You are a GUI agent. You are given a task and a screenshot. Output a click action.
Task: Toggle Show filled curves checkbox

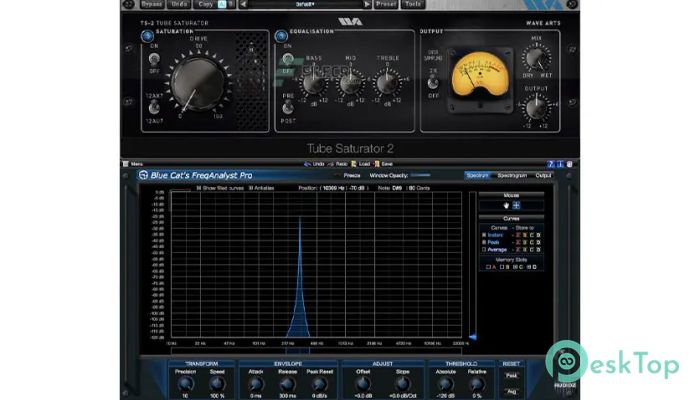tap(199, 188)
